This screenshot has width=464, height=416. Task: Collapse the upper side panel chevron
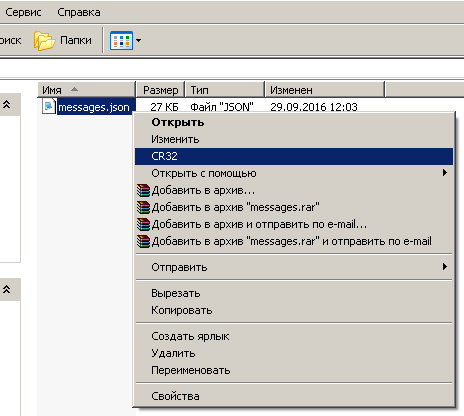point(7,105)
